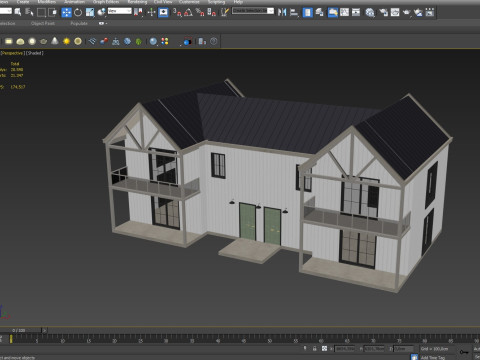Click the four colored dots icon

(165, 41)
